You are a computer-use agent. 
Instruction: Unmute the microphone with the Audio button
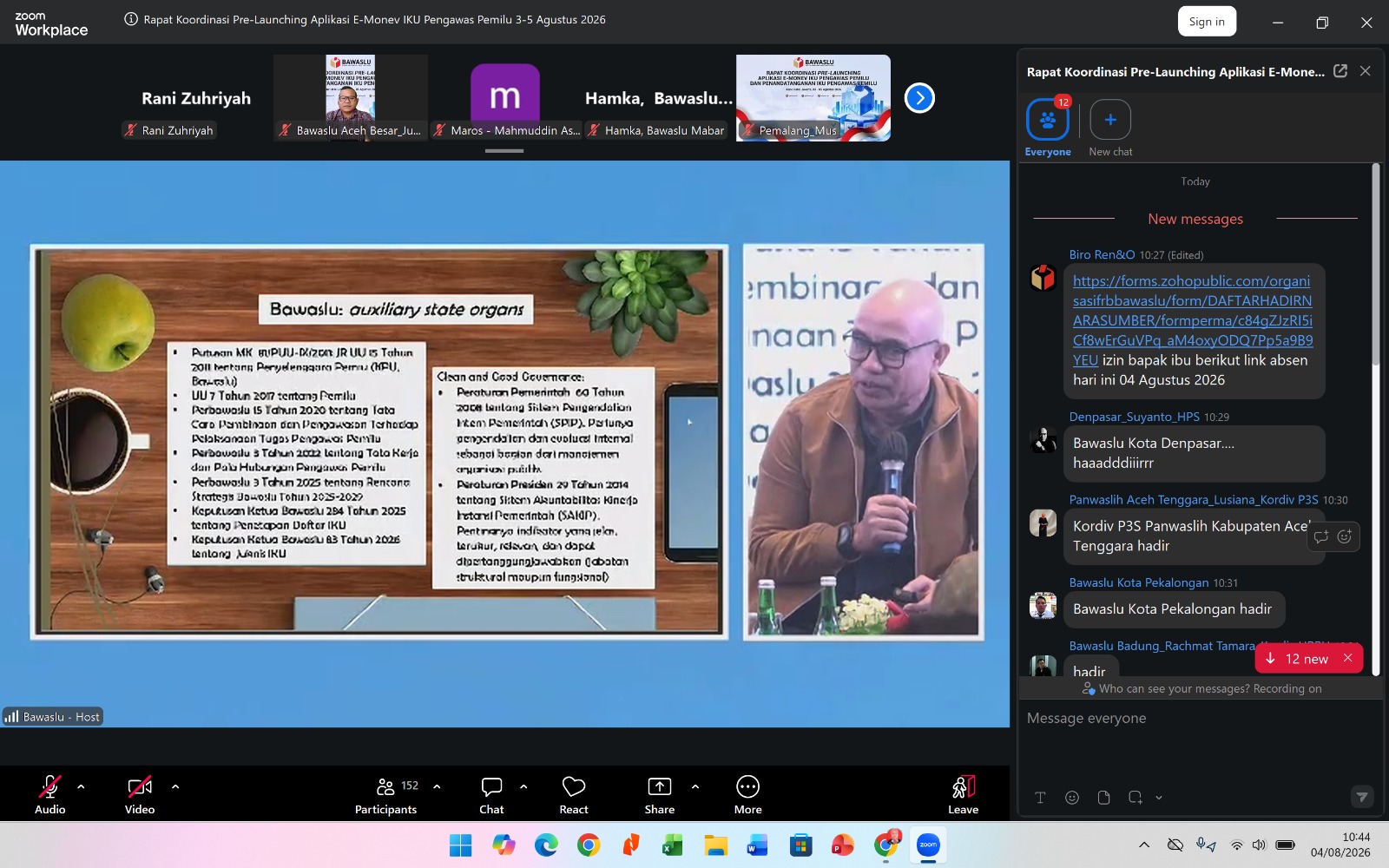[x=50, y=794]
